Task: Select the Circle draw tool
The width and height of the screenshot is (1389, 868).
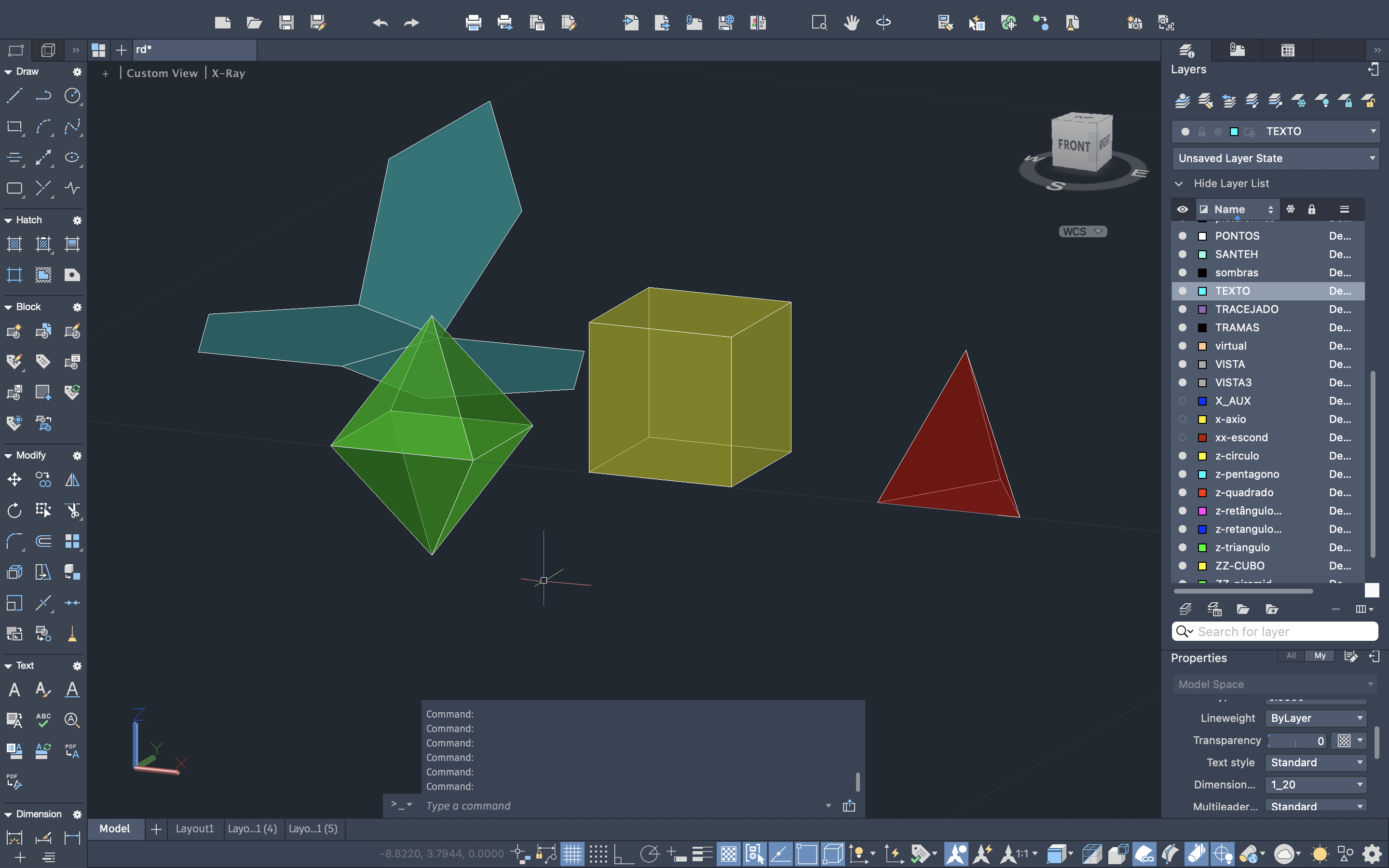Action: pos(72,95)
